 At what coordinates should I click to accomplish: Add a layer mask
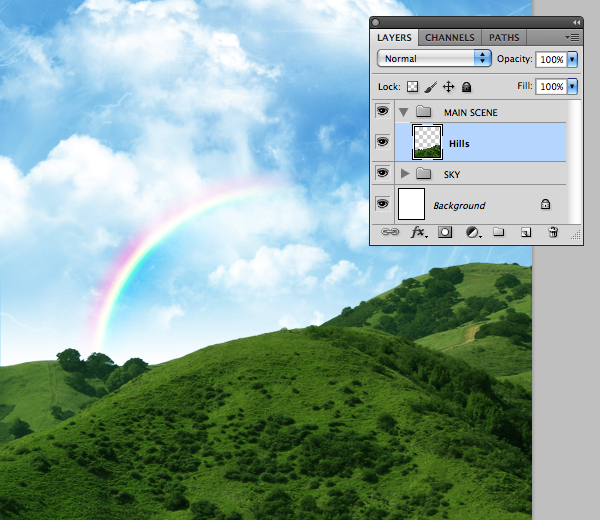[445, 232]
